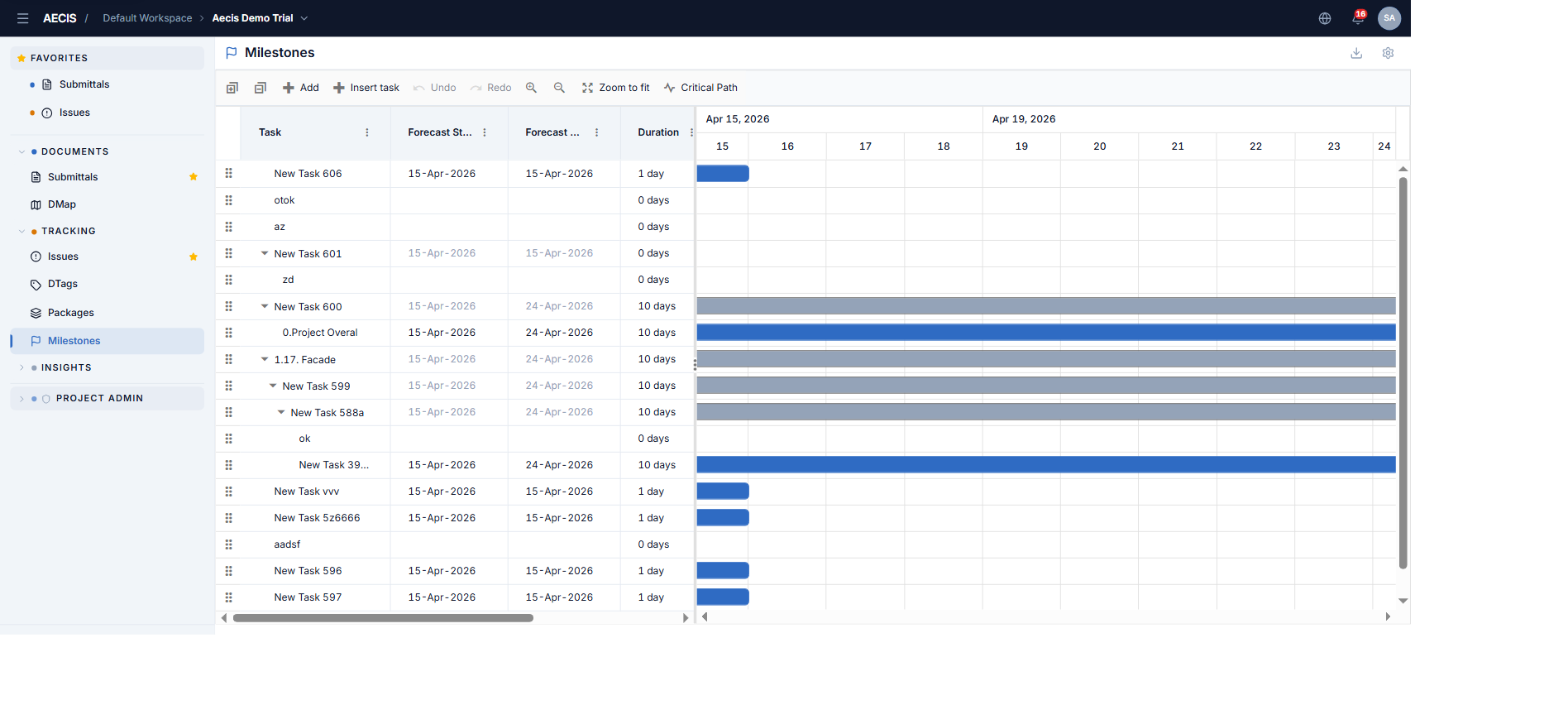Click the Redo button
Viewport: 1568px width, 705px height.
[x=491, y=88]
